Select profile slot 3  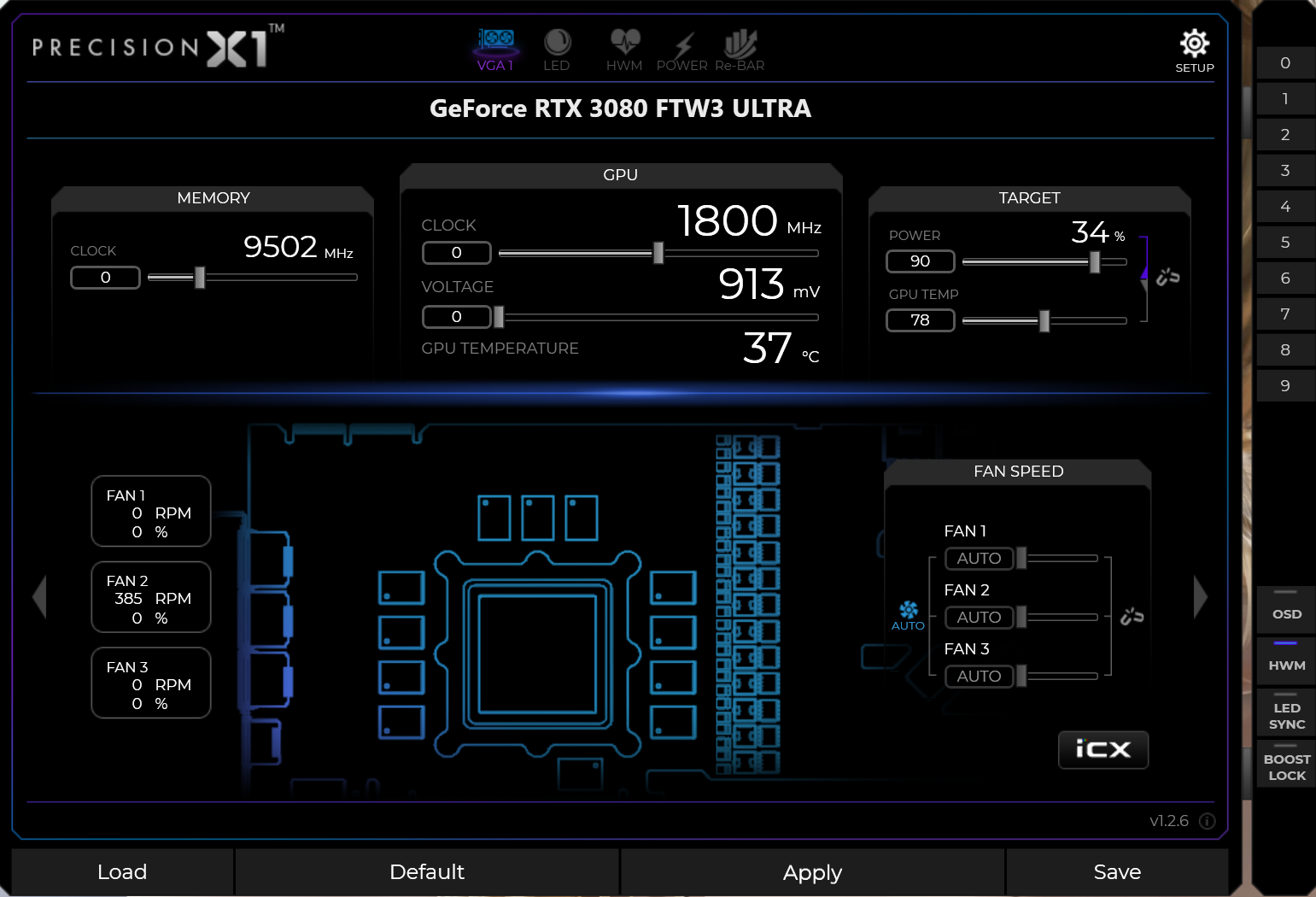[x=1285, y=171]
